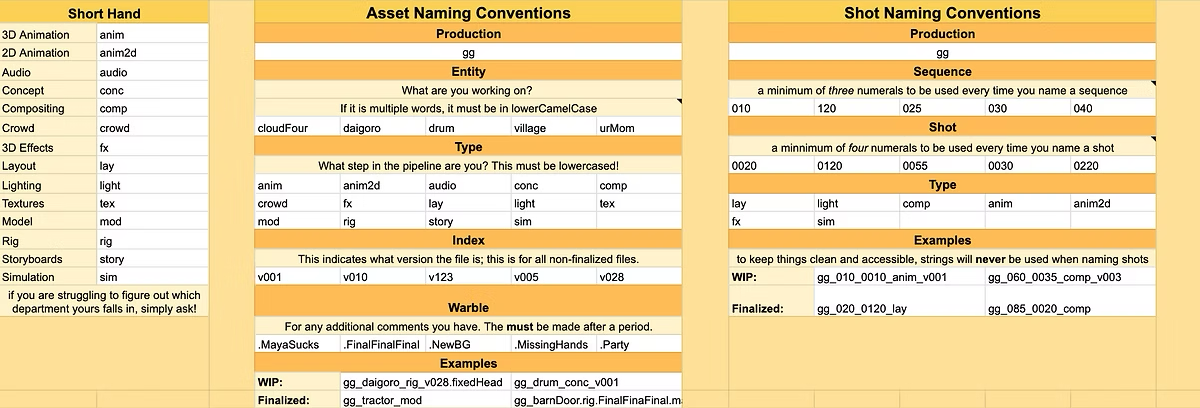The height and width of the screenshot is (408, 1200).
Task: Select the "2D Animation" label cell
Action: [x=48, y=53]
